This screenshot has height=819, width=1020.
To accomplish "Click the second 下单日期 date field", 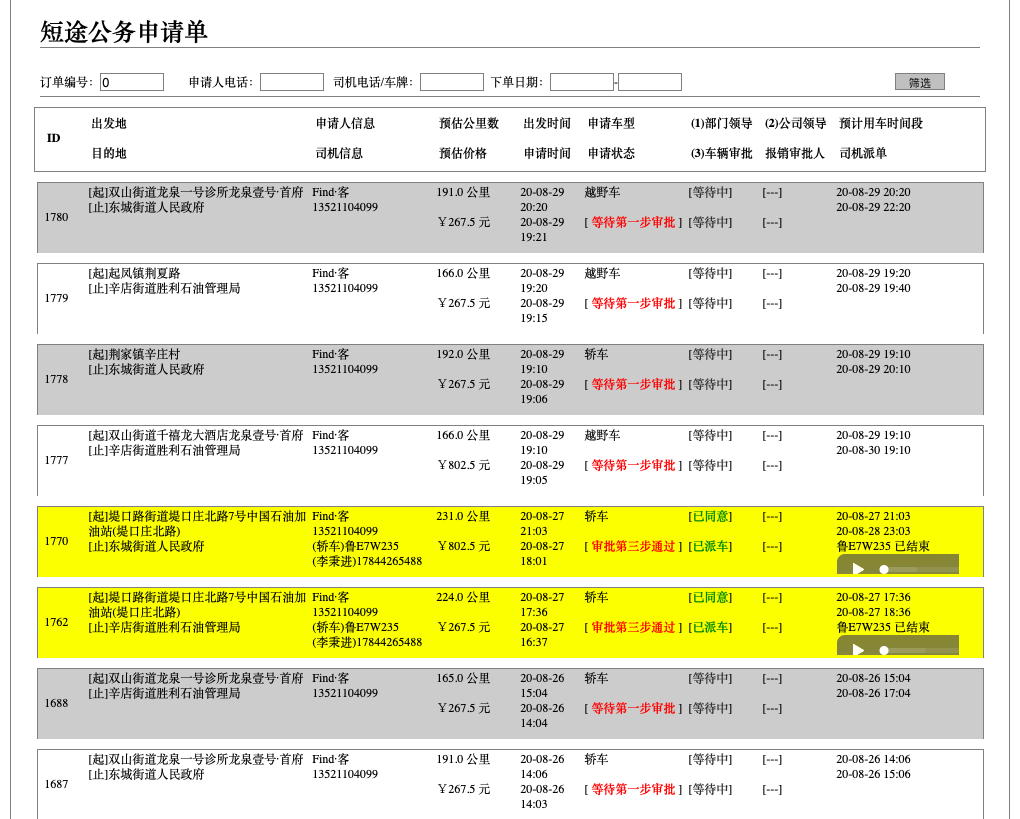I will tap(650, 81).
